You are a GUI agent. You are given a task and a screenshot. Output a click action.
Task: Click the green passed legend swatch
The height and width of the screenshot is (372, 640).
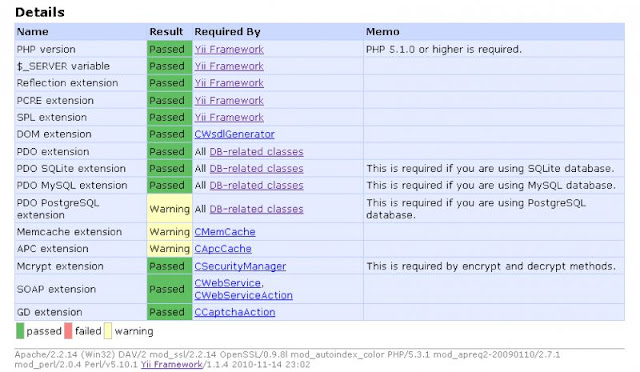pos(20,331)
